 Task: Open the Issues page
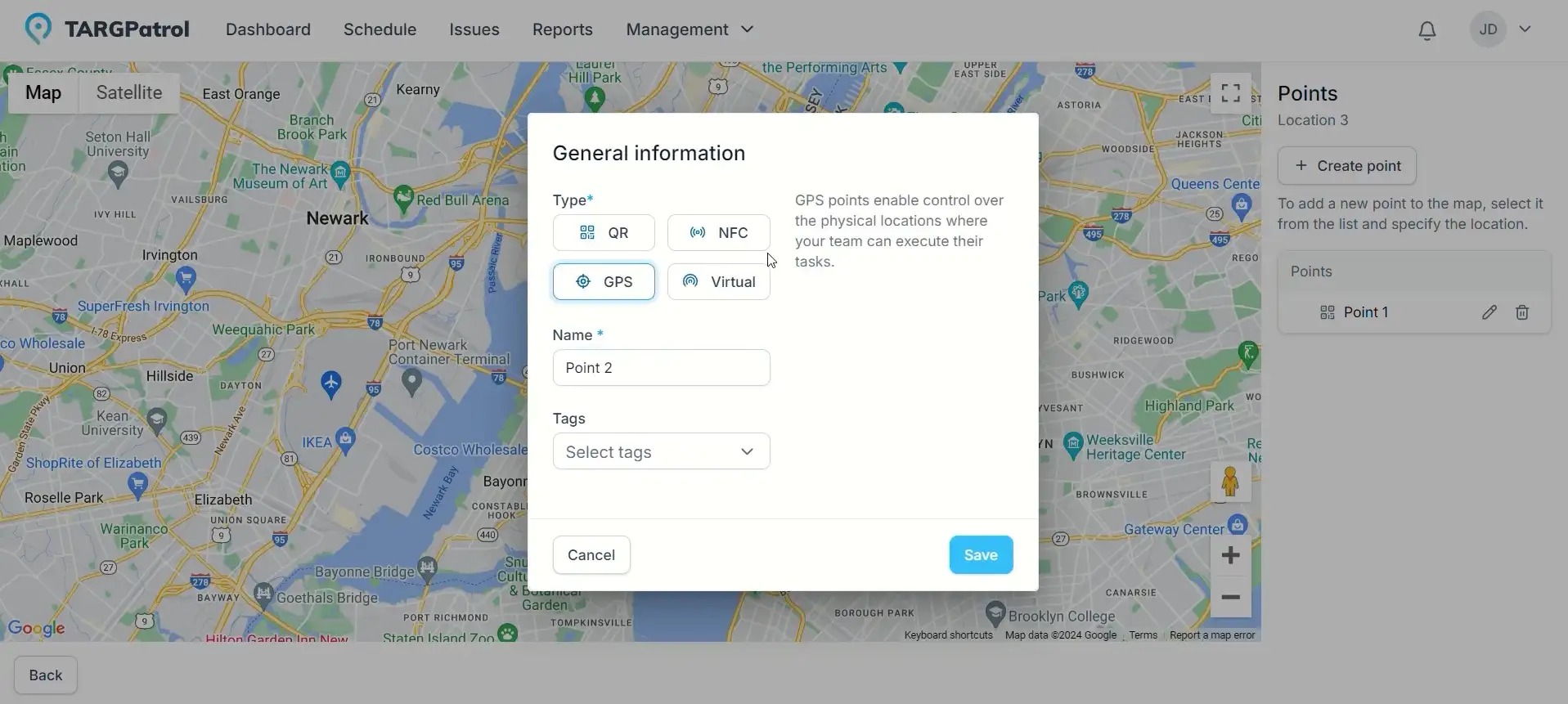(x=474, y=29)
